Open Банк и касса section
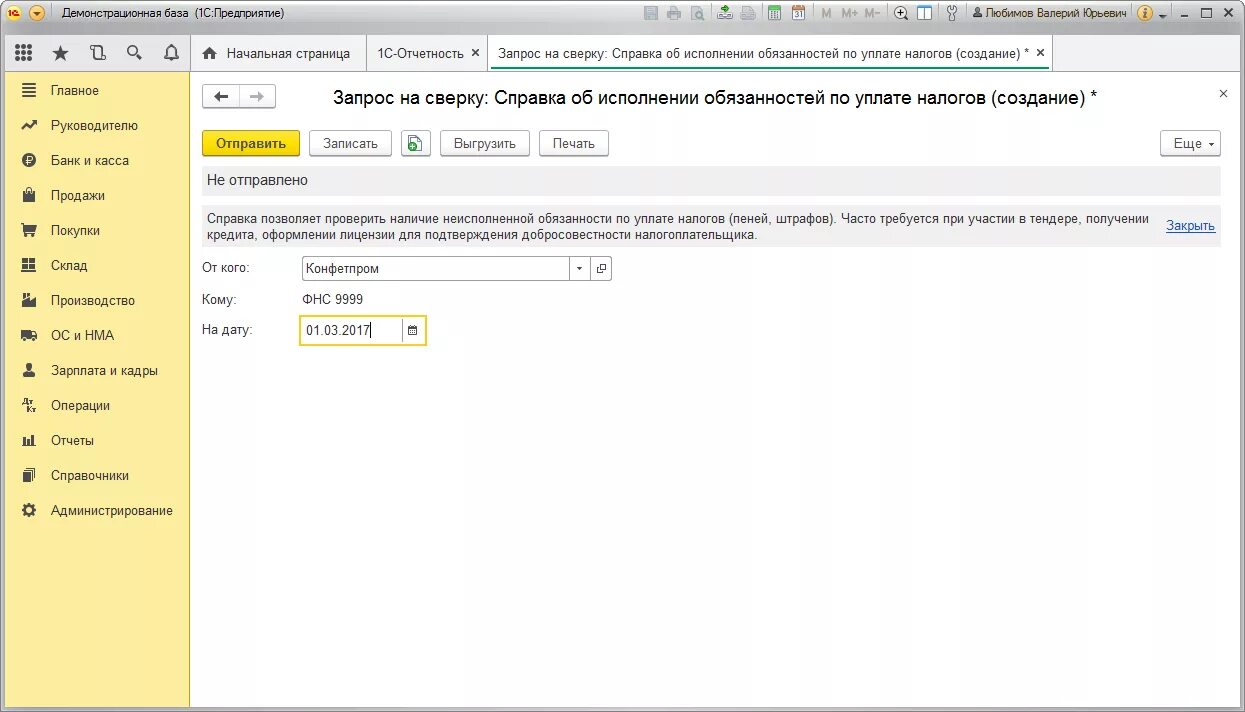Image resolution: width=1245 pixels, height=712 pixels. tap(96, 160)
